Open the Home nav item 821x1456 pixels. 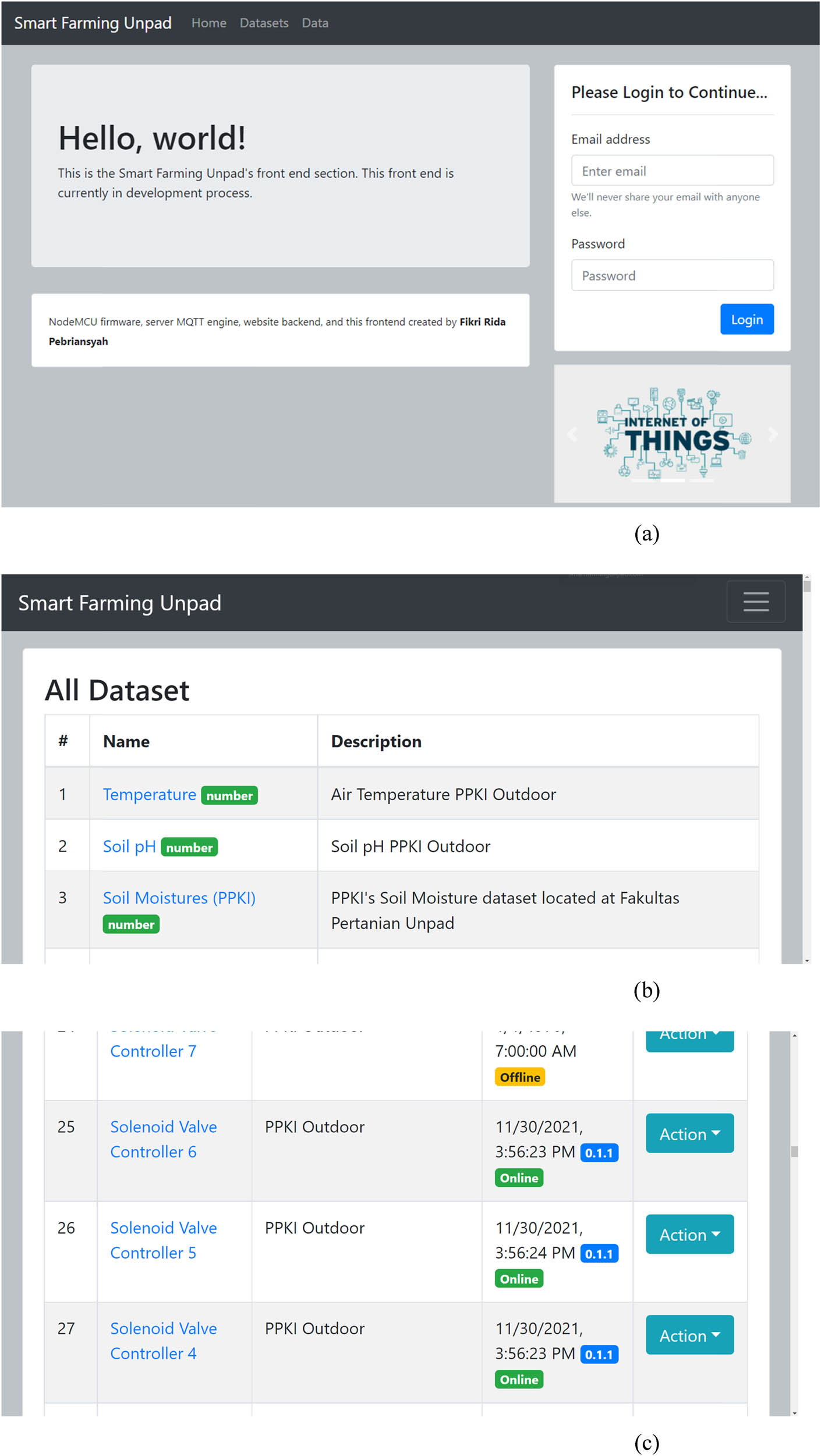(x=208, y=23)
